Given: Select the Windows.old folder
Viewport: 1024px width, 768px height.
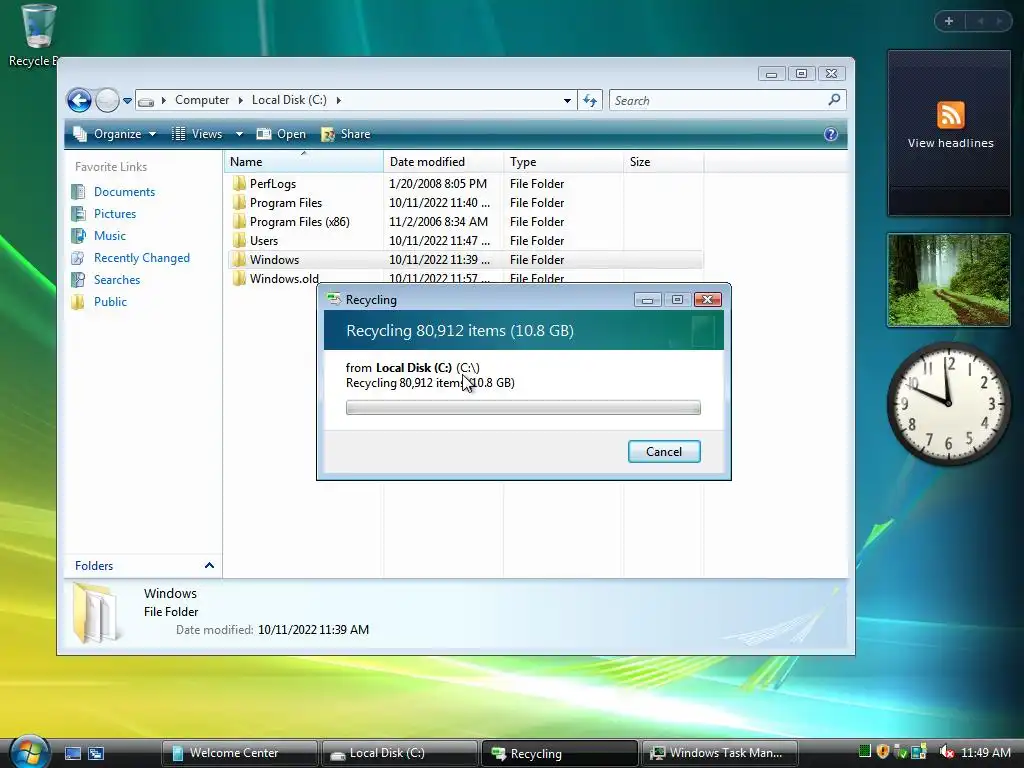Looking at the screenshot, I should coord(283,279).
